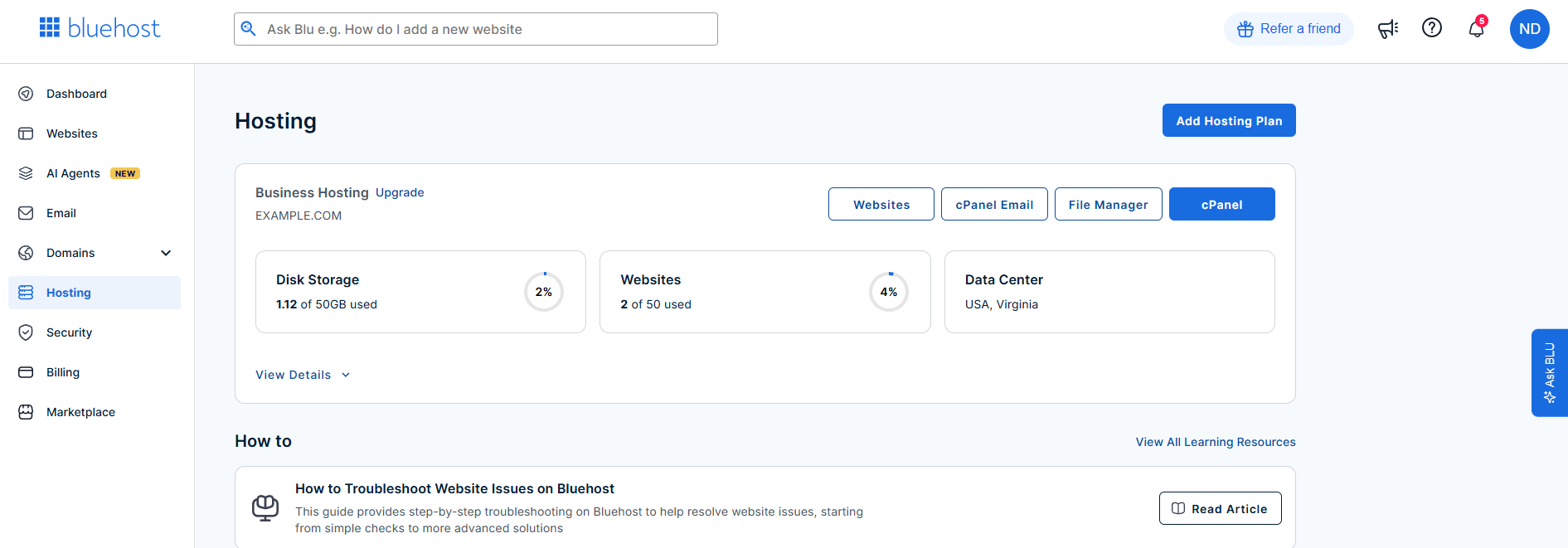Click the AI Agents layers icon
The width and height of the screenshot is (1568, 548).
point(26,173)
